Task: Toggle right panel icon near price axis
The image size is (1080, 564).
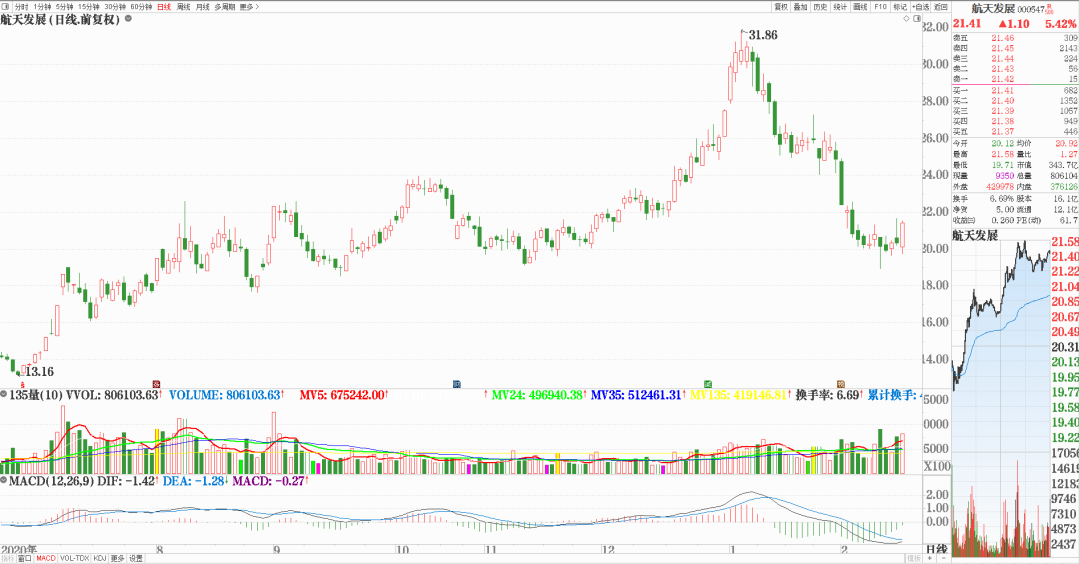Action: click(917, 19)
